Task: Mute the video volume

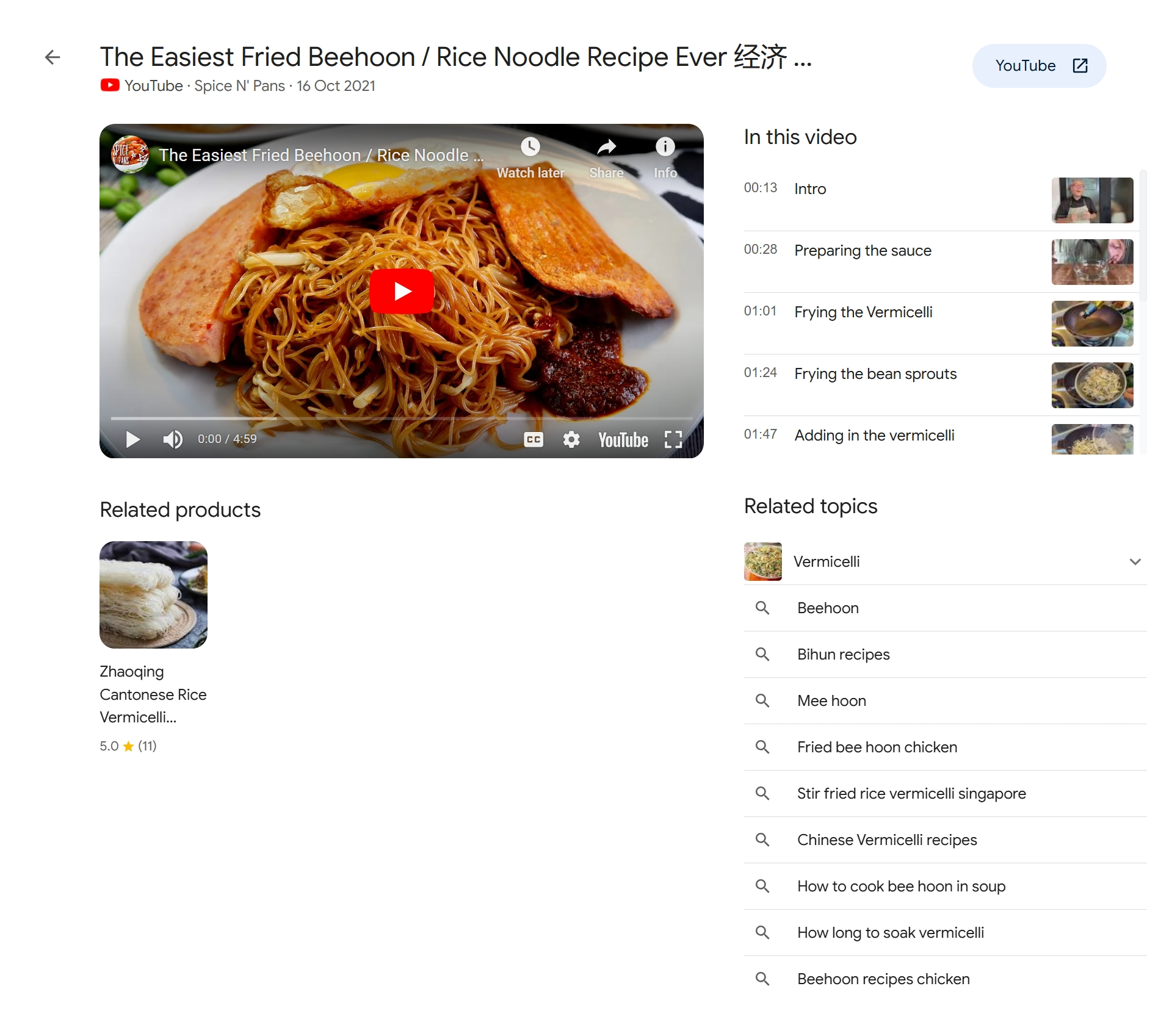Action: [173, 439]
